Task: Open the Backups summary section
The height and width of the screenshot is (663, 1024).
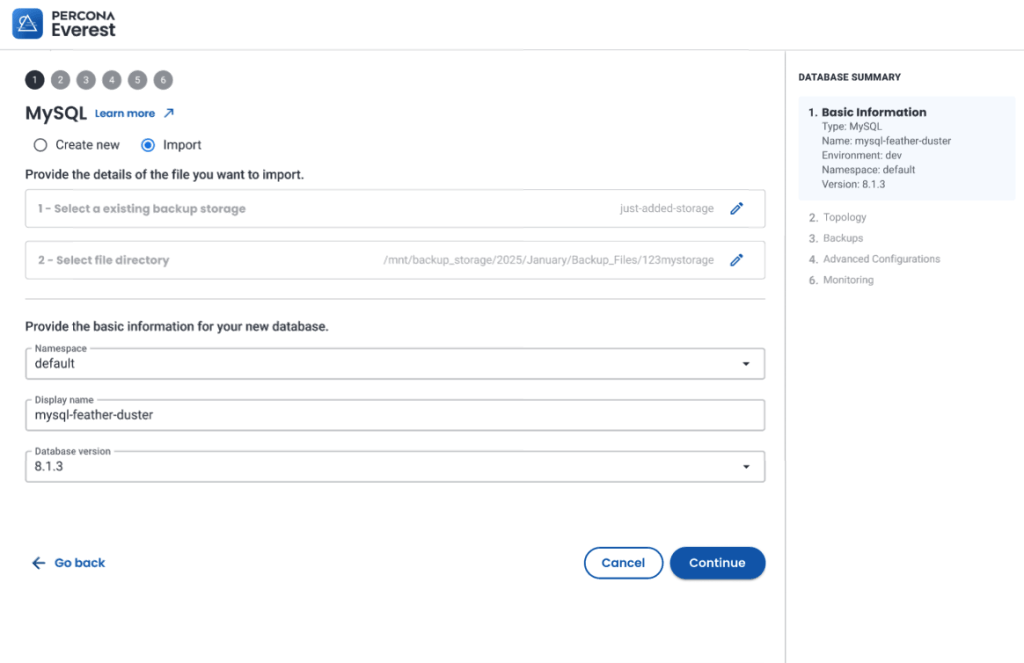Action: (842, 238)
